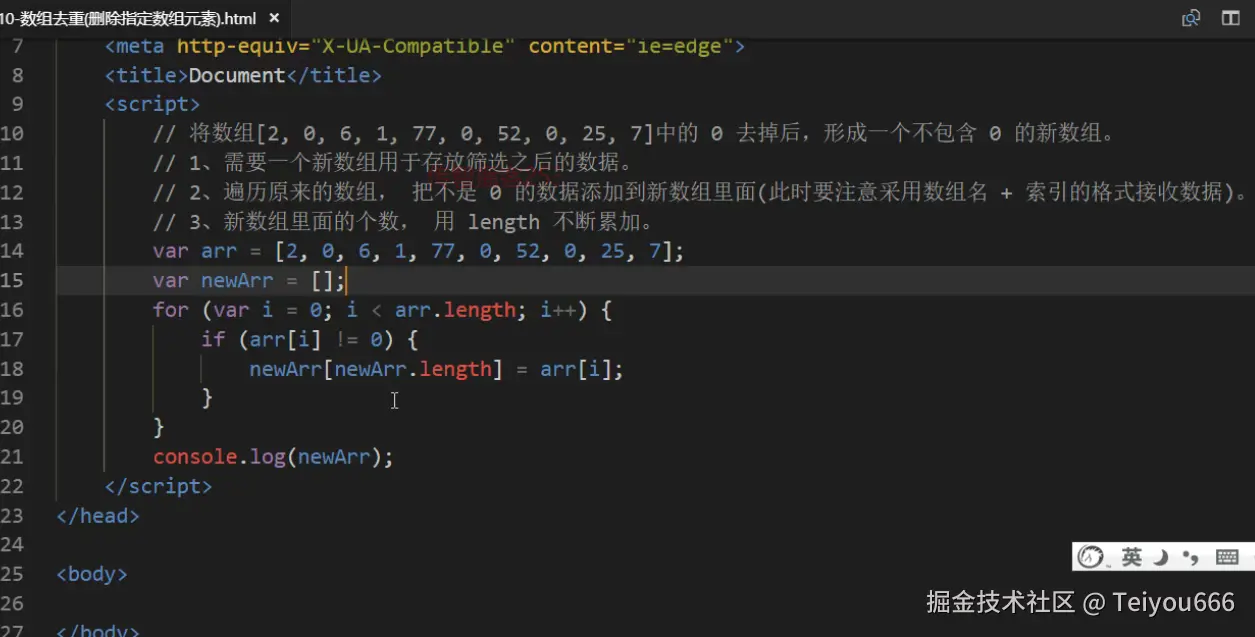Open the input method logo menu

(1092, 558)
